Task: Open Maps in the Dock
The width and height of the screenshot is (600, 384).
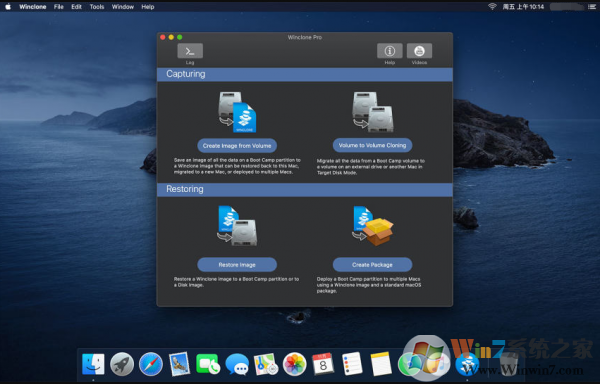Action: coord(266,364)
